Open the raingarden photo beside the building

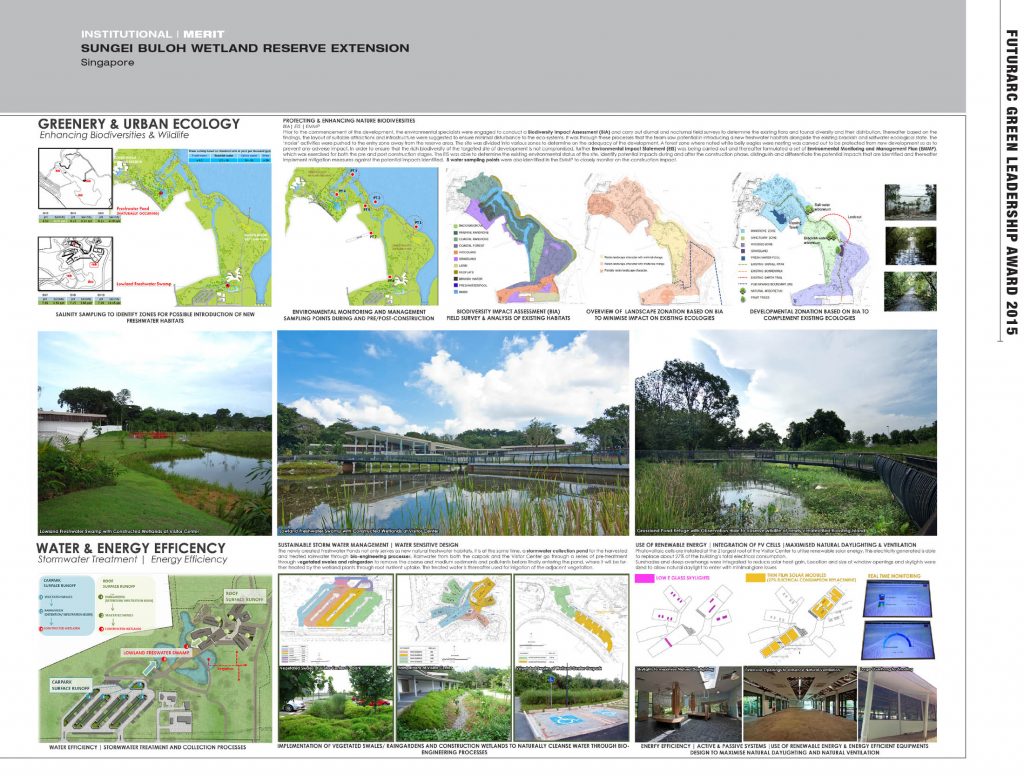click(454, 703)
